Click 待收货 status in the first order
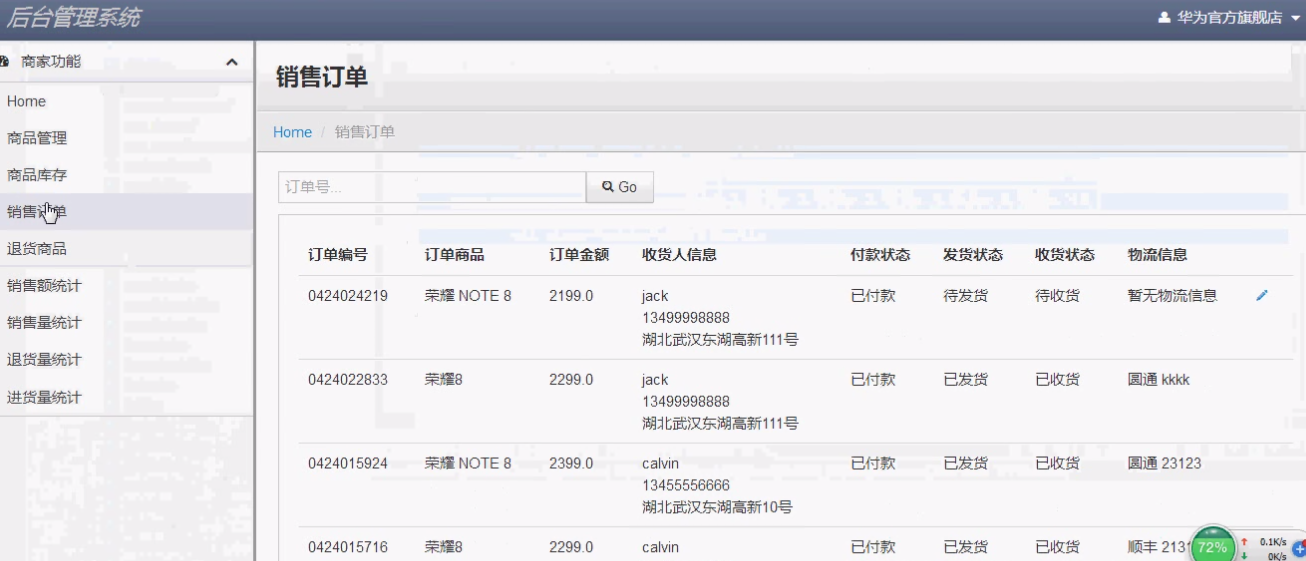The width and height of the screenshot is (1306, 561). (x=1058, y=296)
